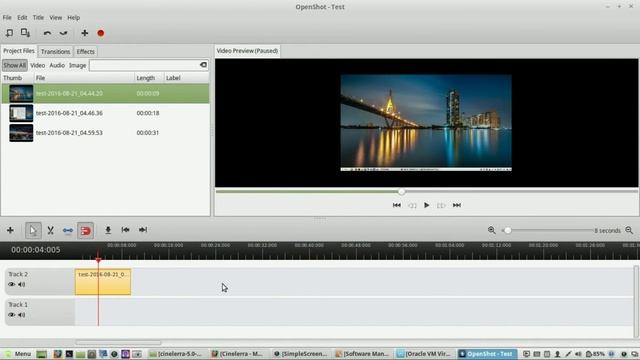
Task: Play the video preview
Action: (x=427, y=205)
